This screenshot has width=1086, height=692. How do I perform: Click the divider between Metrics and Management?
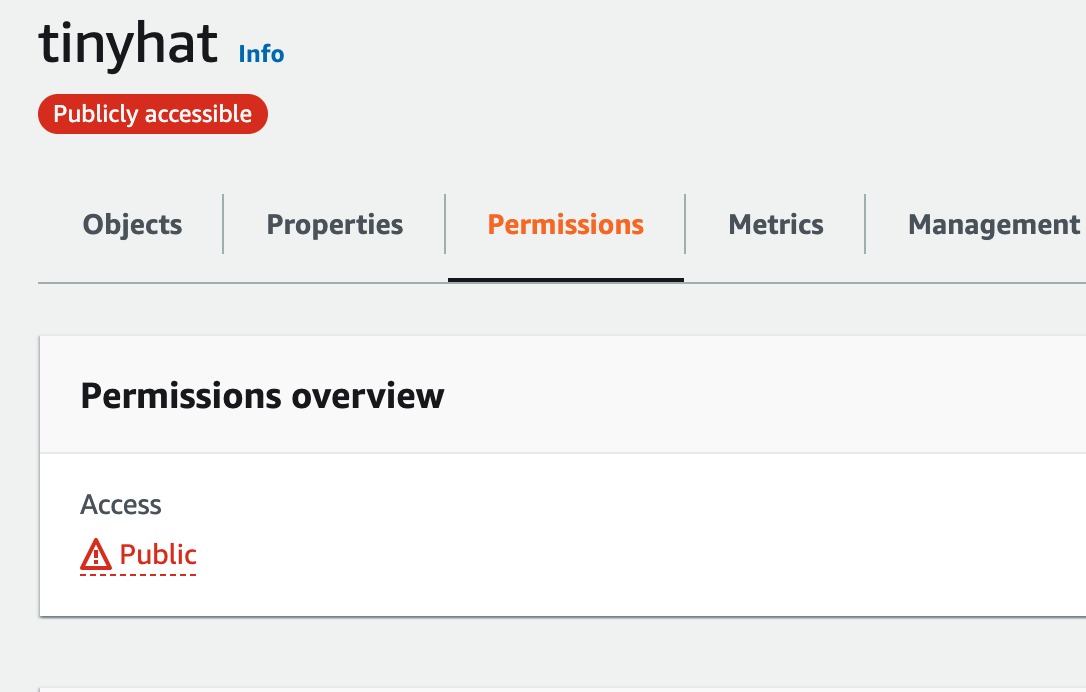point(865,224)
